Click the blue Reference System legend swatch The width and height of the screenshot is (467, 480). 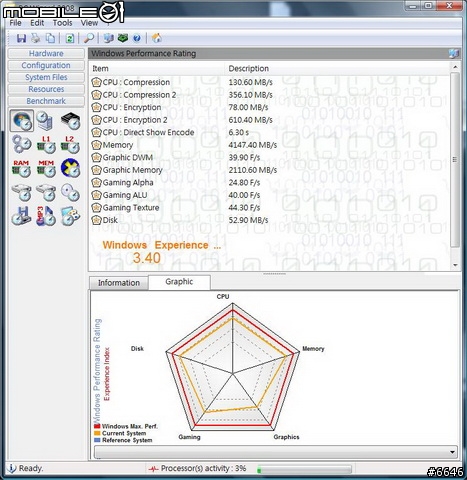pyautogui.click(x=97, y=440)
